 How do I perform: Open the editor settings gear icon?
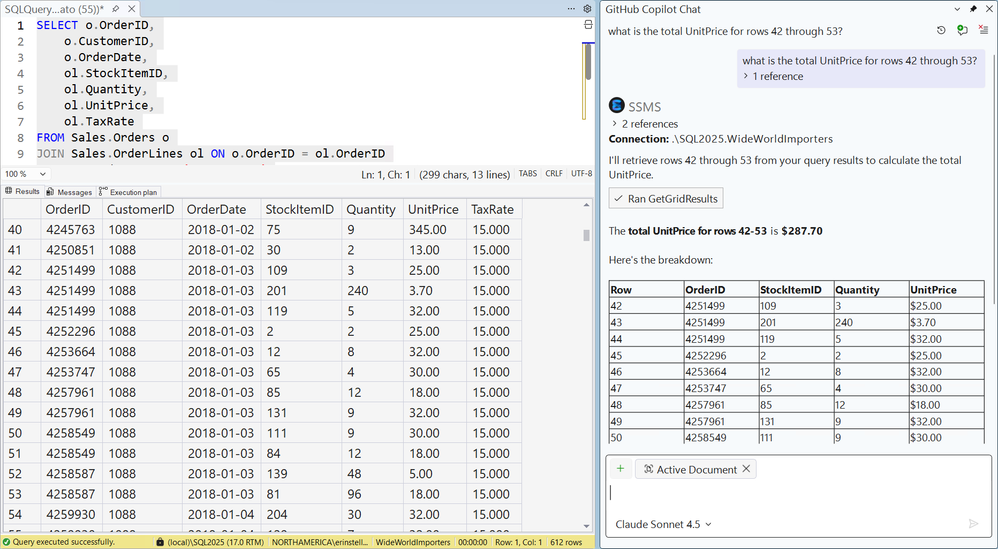(x=587, y=9)
